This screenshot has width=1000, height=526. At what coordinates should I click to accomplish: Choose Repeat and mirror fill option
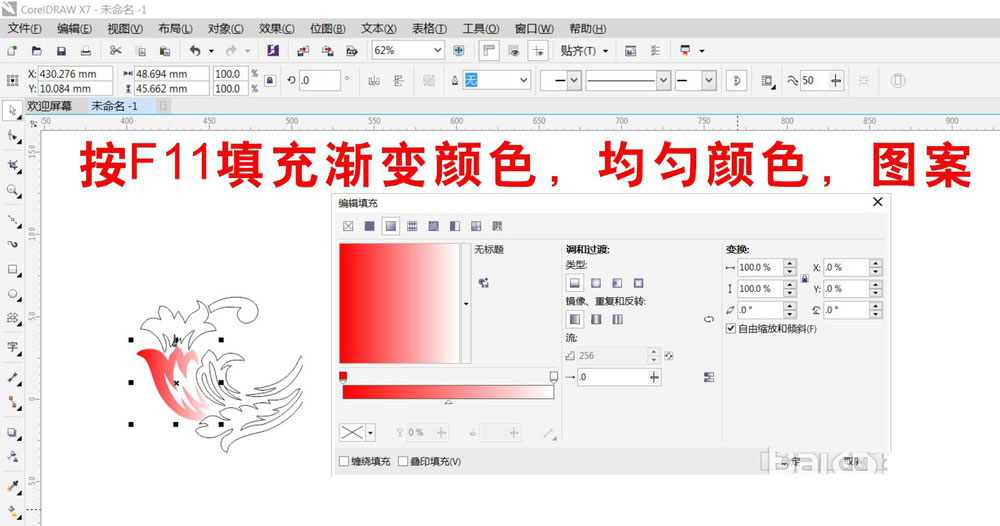pyautogui.click(x=596, y=319)
